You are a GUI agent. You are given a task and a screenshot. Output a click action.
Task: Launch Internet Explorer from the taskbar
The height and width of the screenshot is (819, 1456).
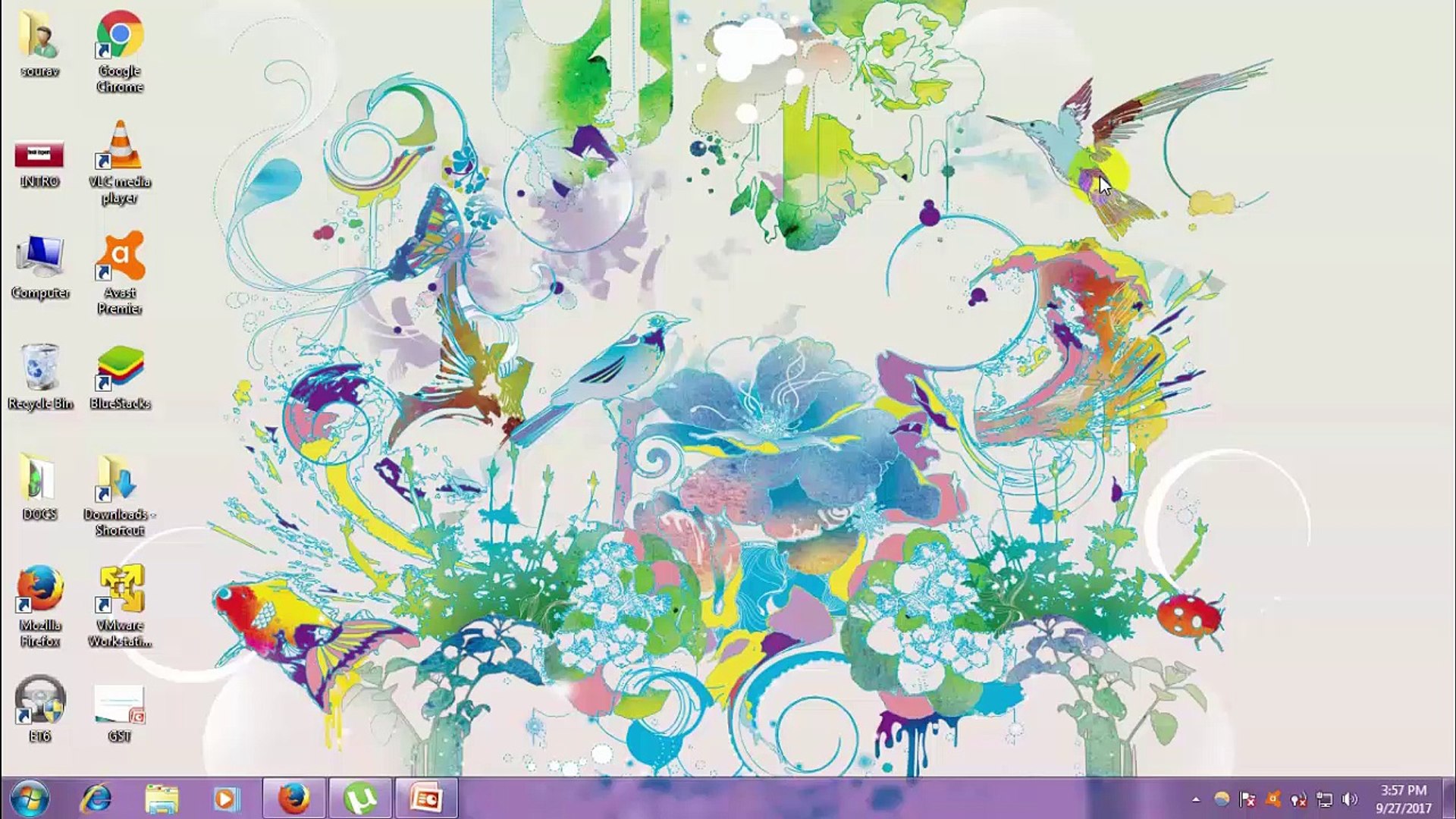tap(96, 799)
